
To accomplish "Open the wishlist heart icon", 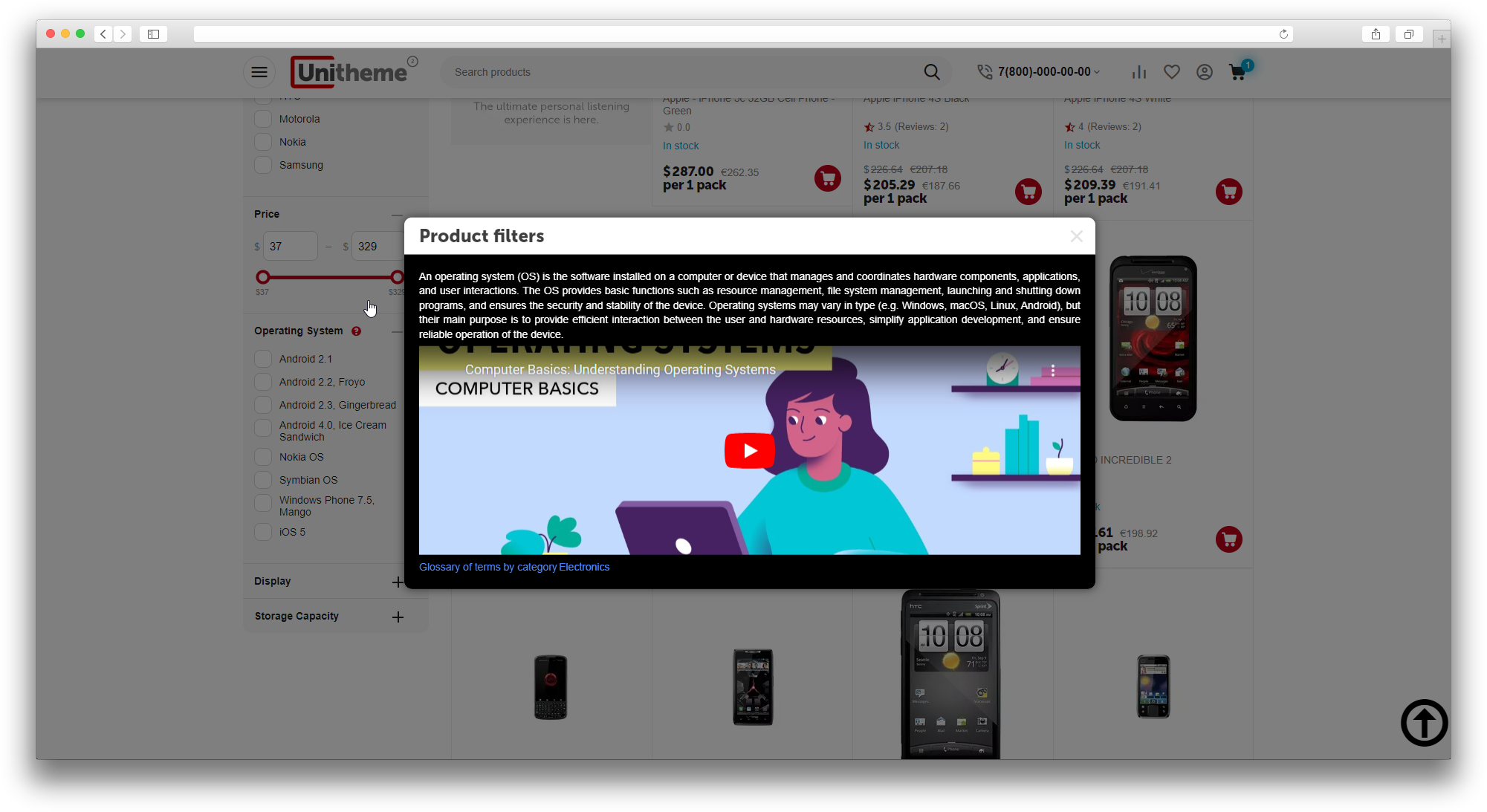I will pyautogui.click(x=1172, y=72).
